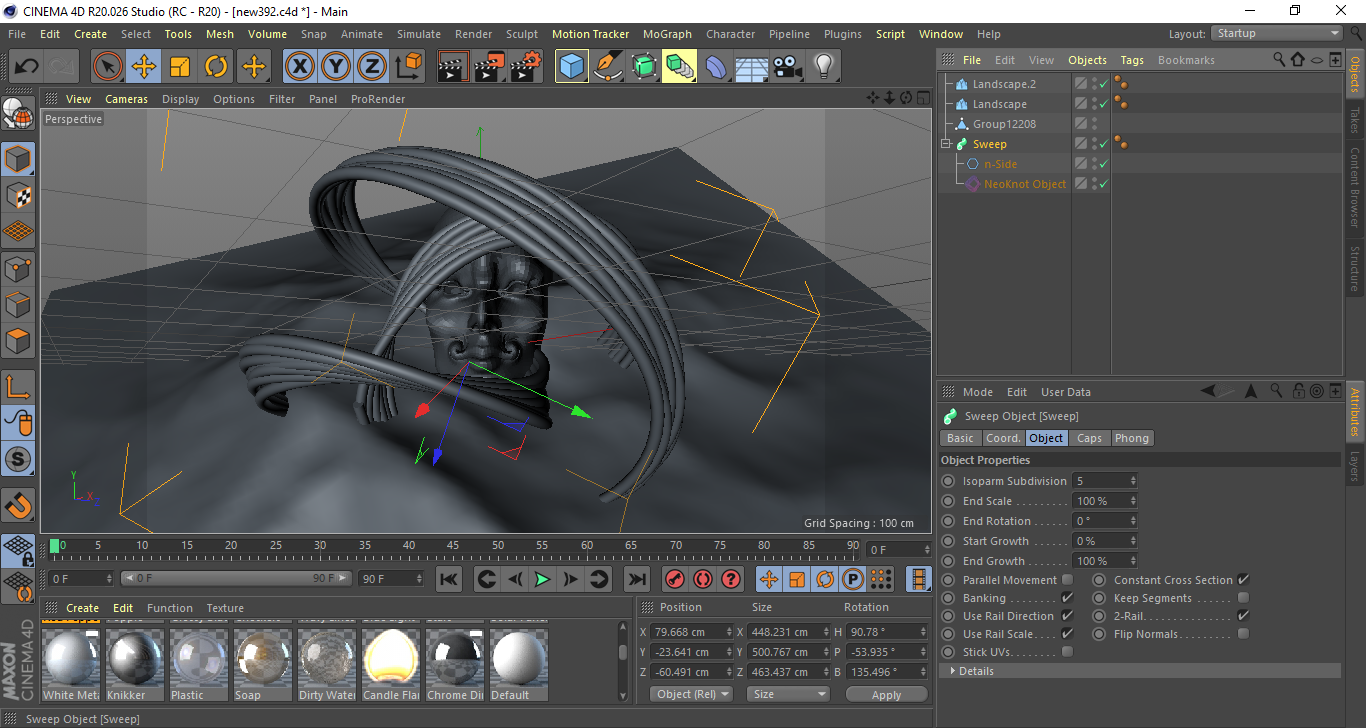Collapse the Sweep object tree

(x=946, y=144)
